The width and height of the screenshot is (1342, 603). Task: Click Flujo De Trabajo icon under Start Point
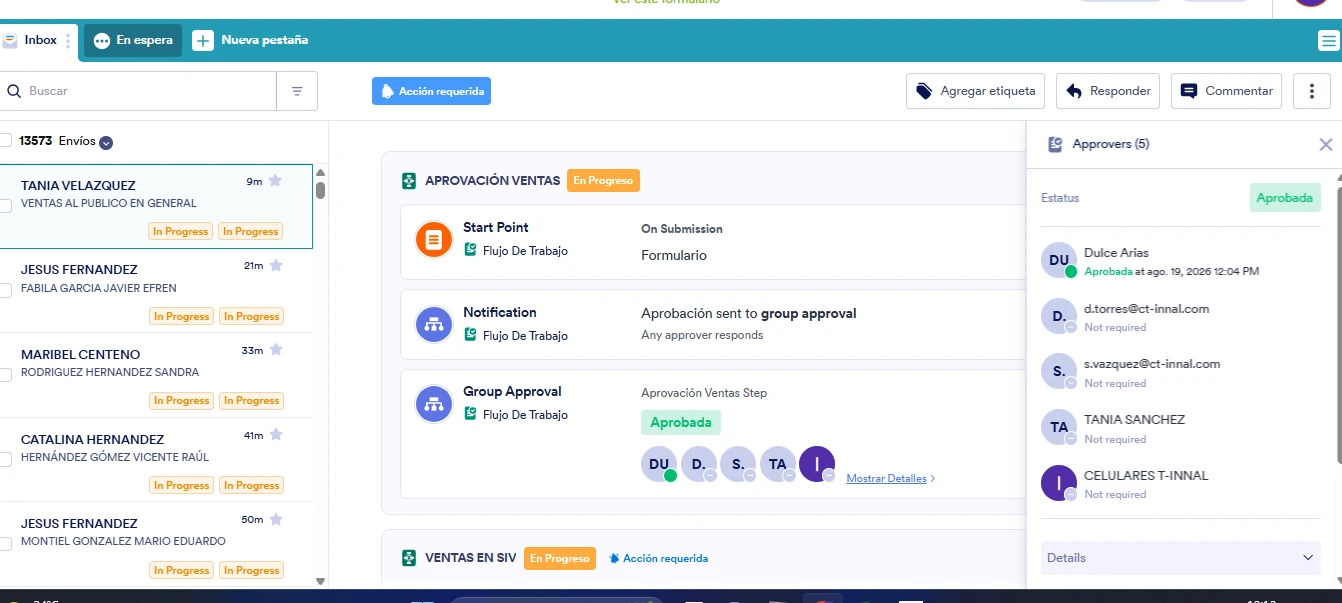(x=470, y=250)
